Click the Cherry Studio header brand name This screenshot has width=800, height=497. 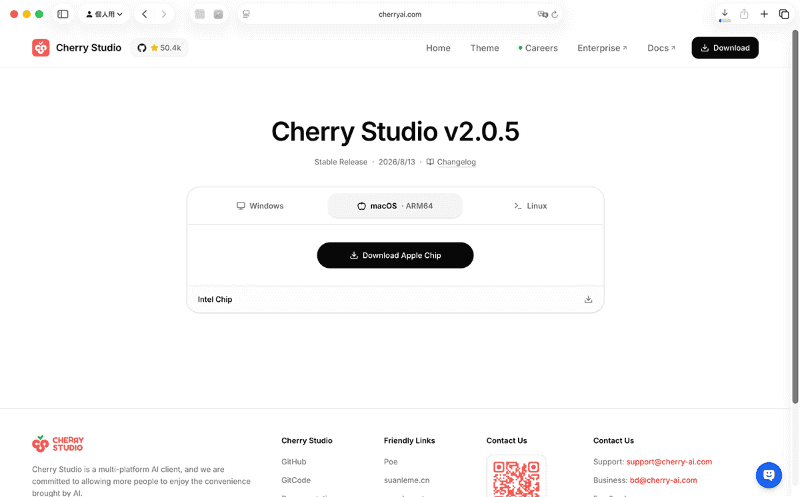pos(89,48)
